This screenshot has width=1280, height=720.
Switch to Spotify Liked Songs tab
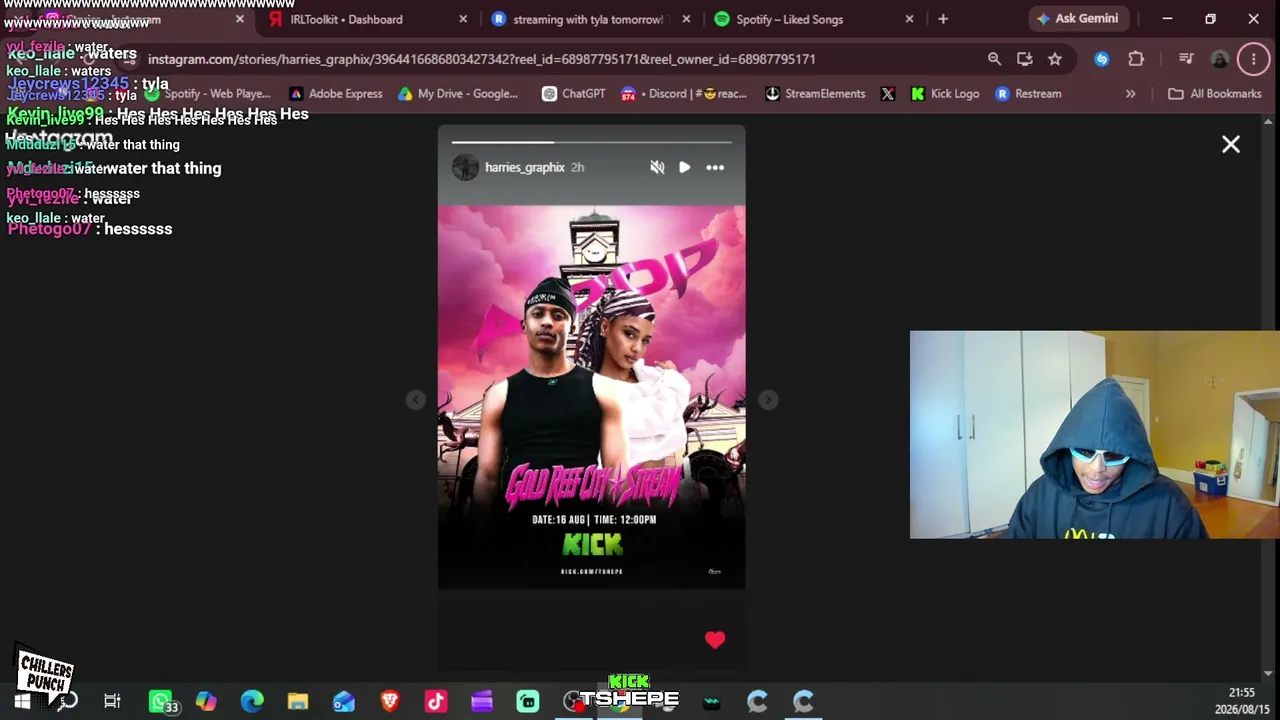(x=812, y=19)
